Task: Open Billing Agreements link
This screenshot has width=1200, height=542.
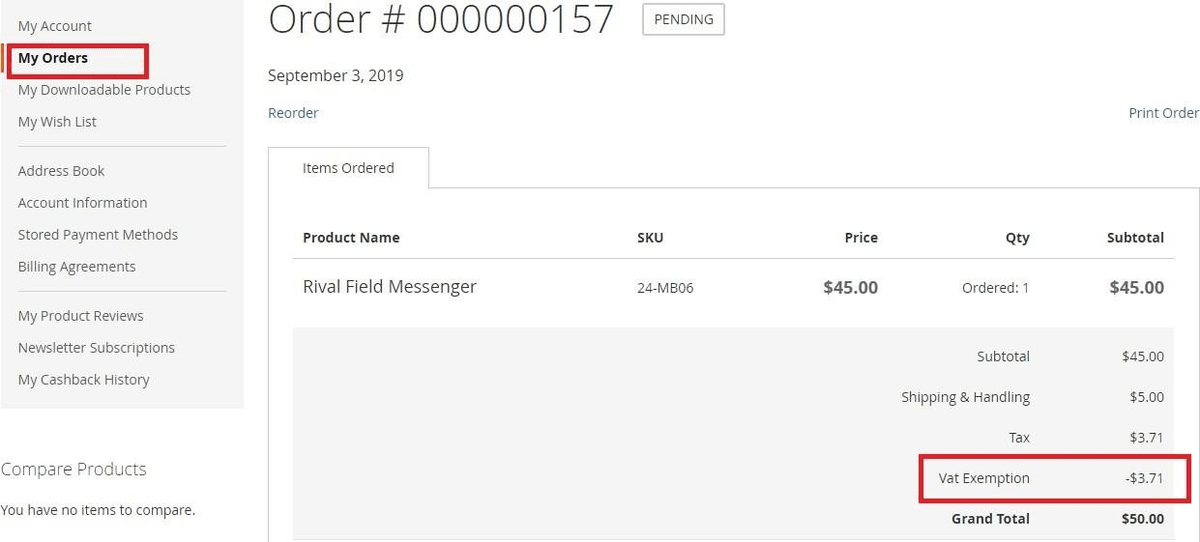Action: pyautogui.click(x=77, y=267)
